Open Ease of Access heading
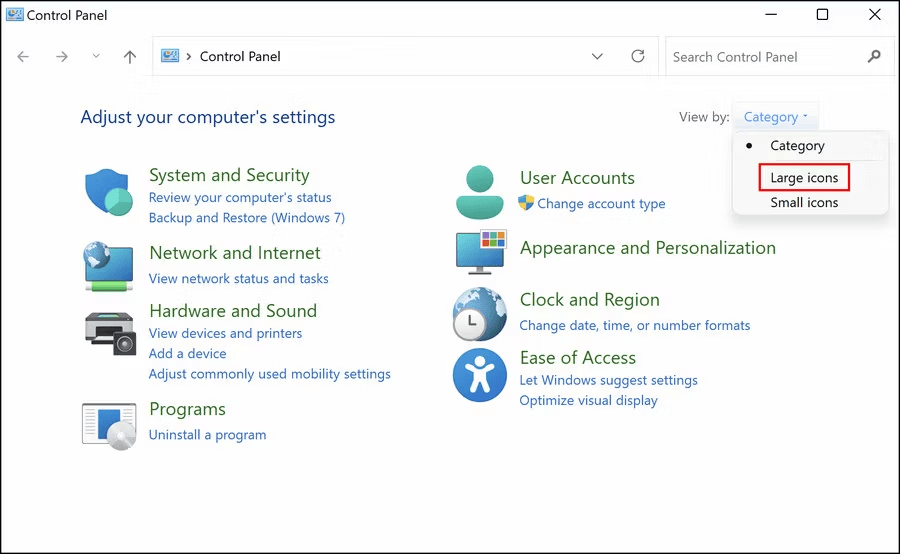900x554 pixels. click(x=578, y=358)
